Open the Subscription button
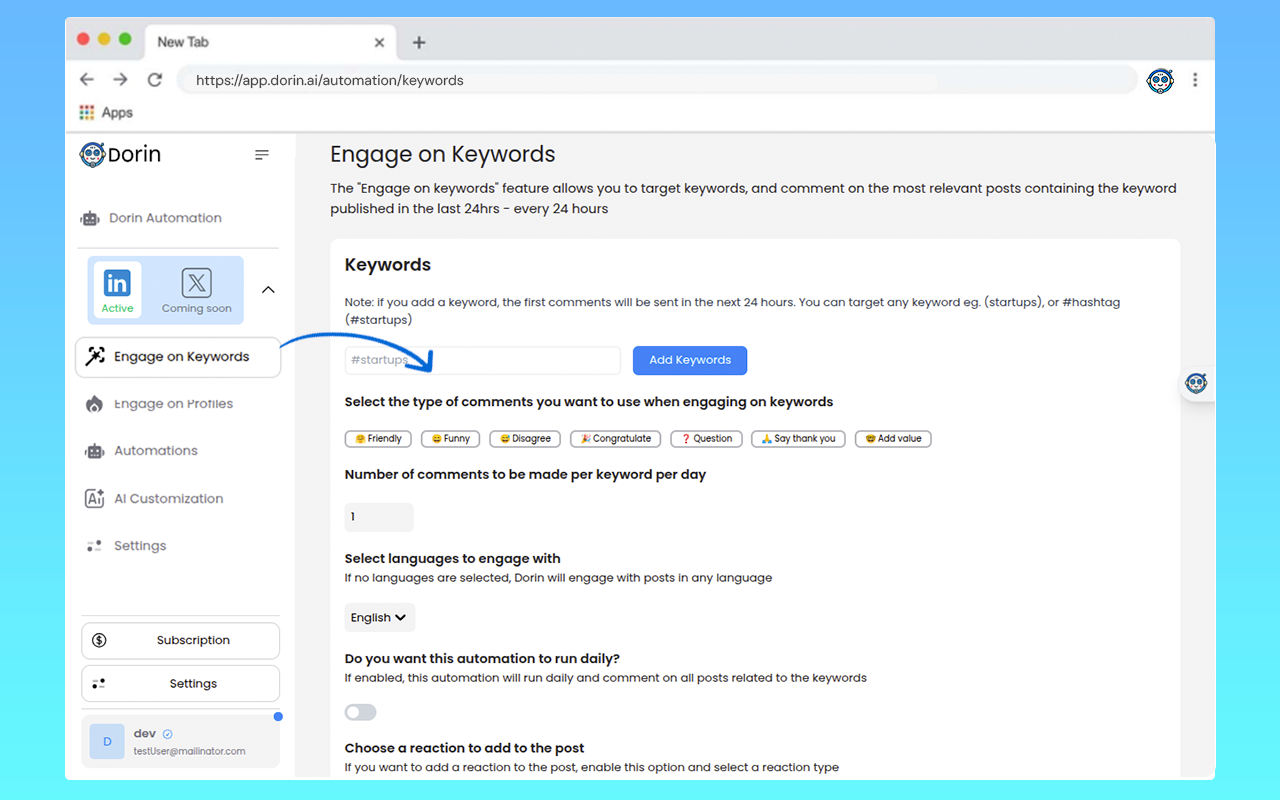Screen dimensions: 1280x800 point(180,640)
